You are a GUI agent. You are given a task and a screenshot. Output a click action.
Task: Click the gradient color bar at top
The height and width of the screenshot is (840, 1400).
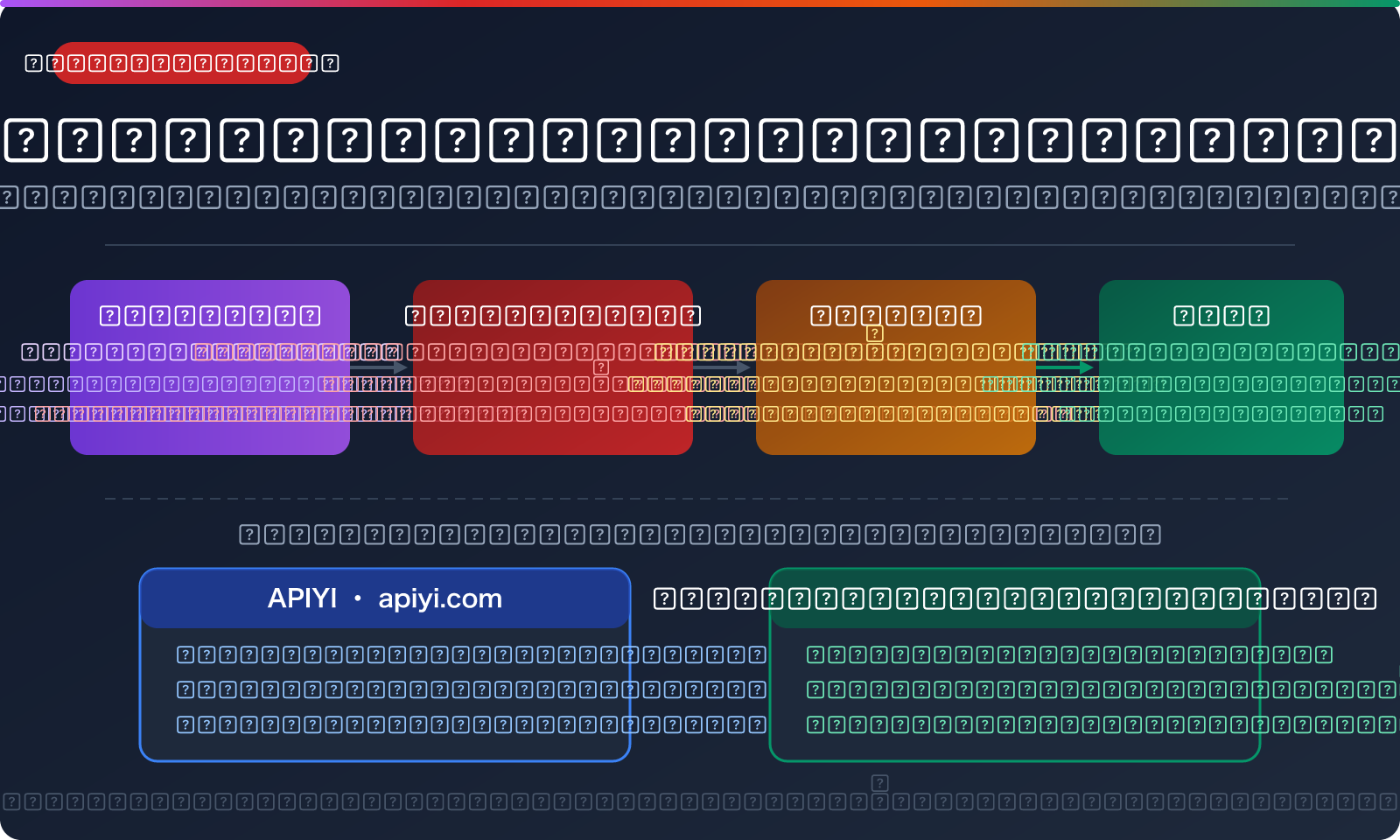pyautogui.click(x=700, y=3)
